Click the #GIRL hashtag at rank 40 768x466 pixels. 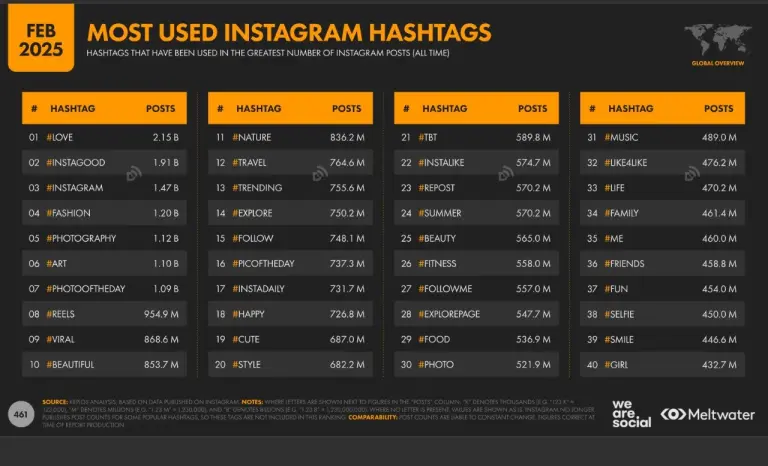click(x=616, y=365)
